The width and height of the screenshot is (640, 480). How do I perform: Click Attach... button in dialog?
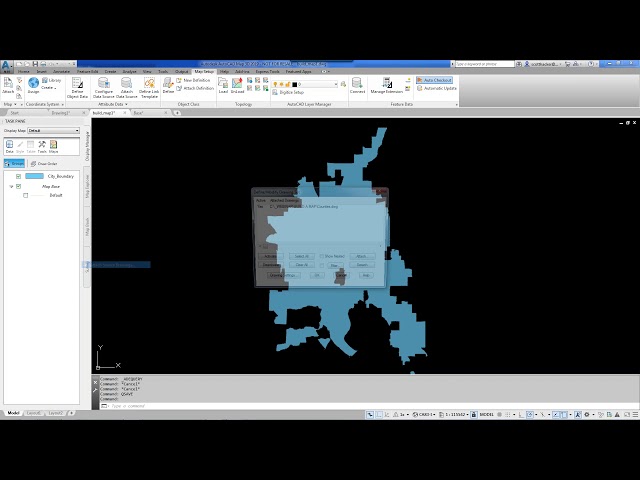pyautogui.click(x=362, y=256)
